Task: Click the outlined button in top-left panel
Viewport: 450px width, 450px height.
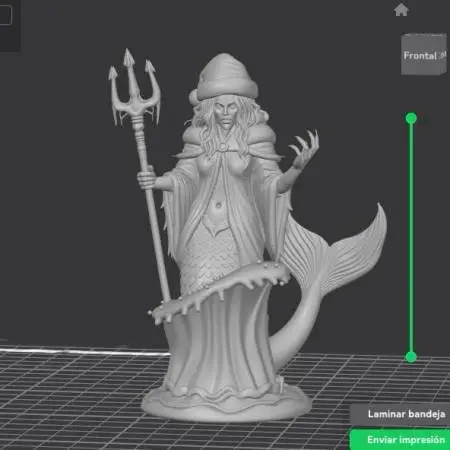Action: point(5,15)
